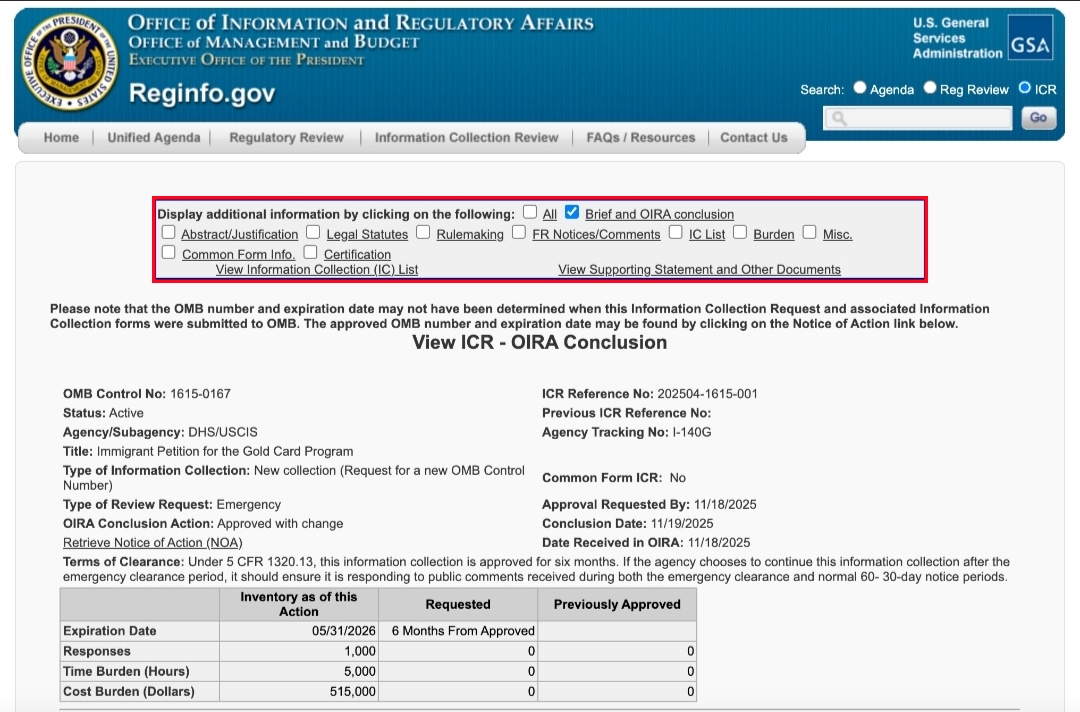
Task: Select the Reg Review radio button
Action: [x=930, y=88]
